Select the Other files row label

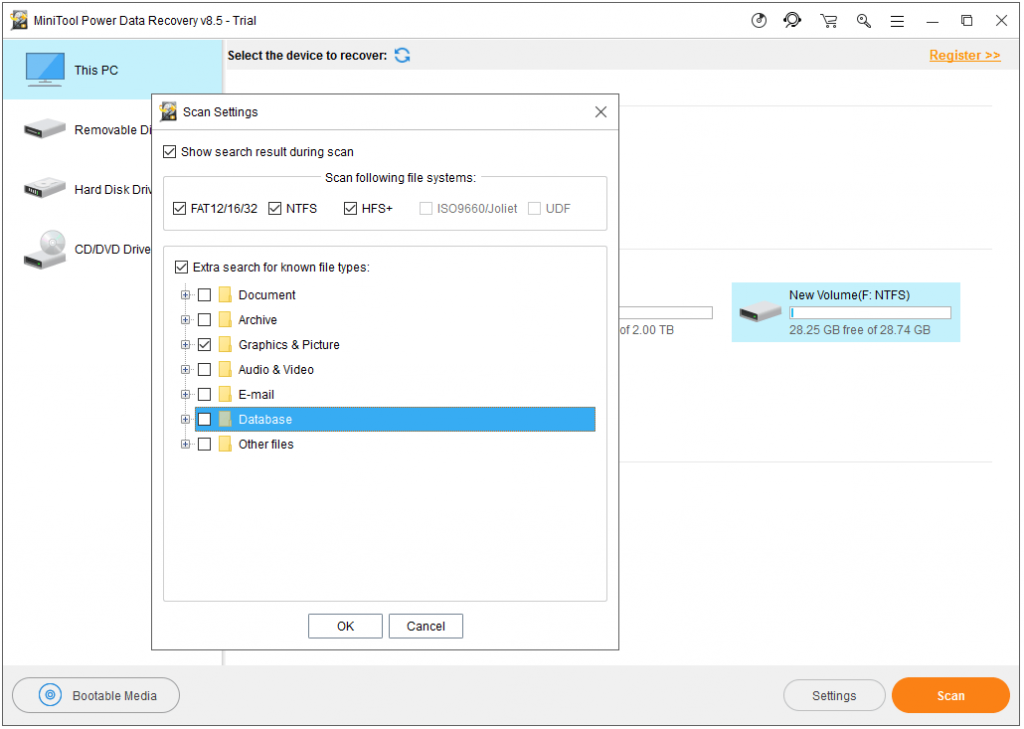point(266,444)
